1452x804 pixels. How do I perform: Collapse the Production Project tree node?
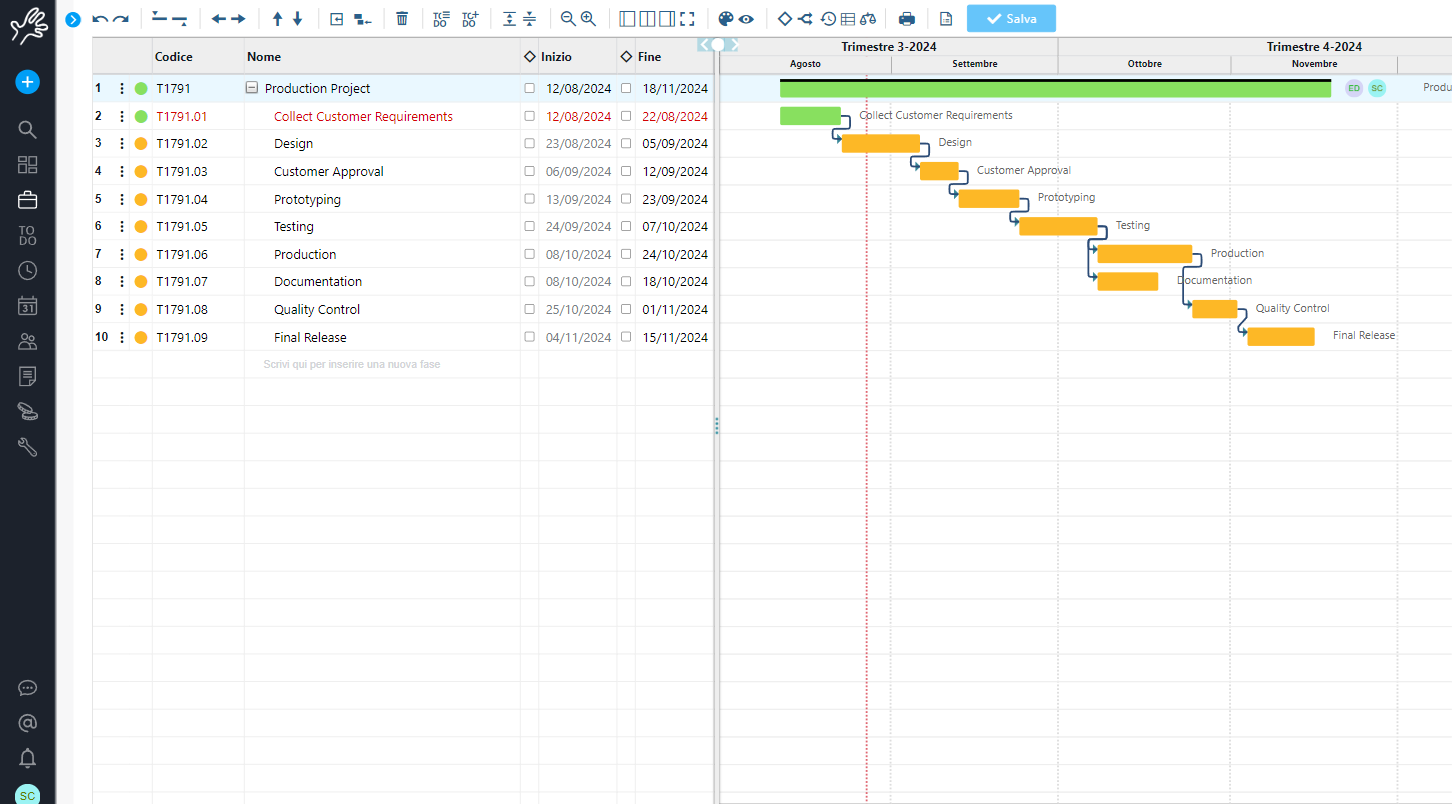252,88
